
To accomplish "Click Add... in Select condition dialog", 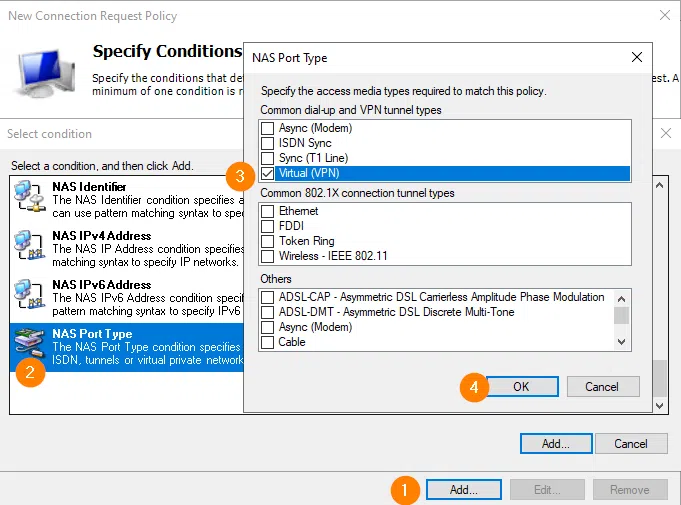I will [555, 443].
